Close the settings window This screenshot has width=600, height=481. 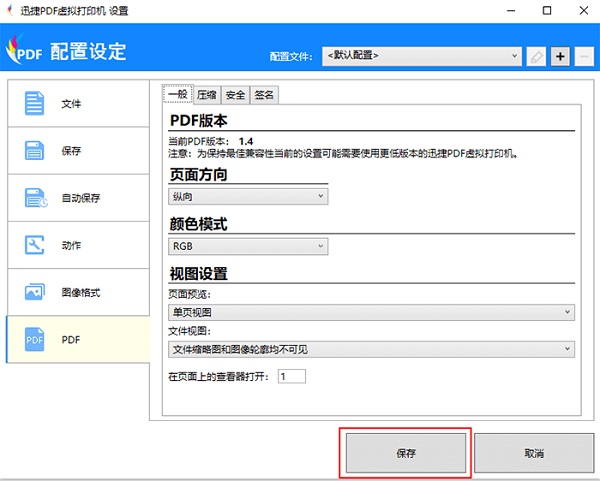tap(584, 11)
